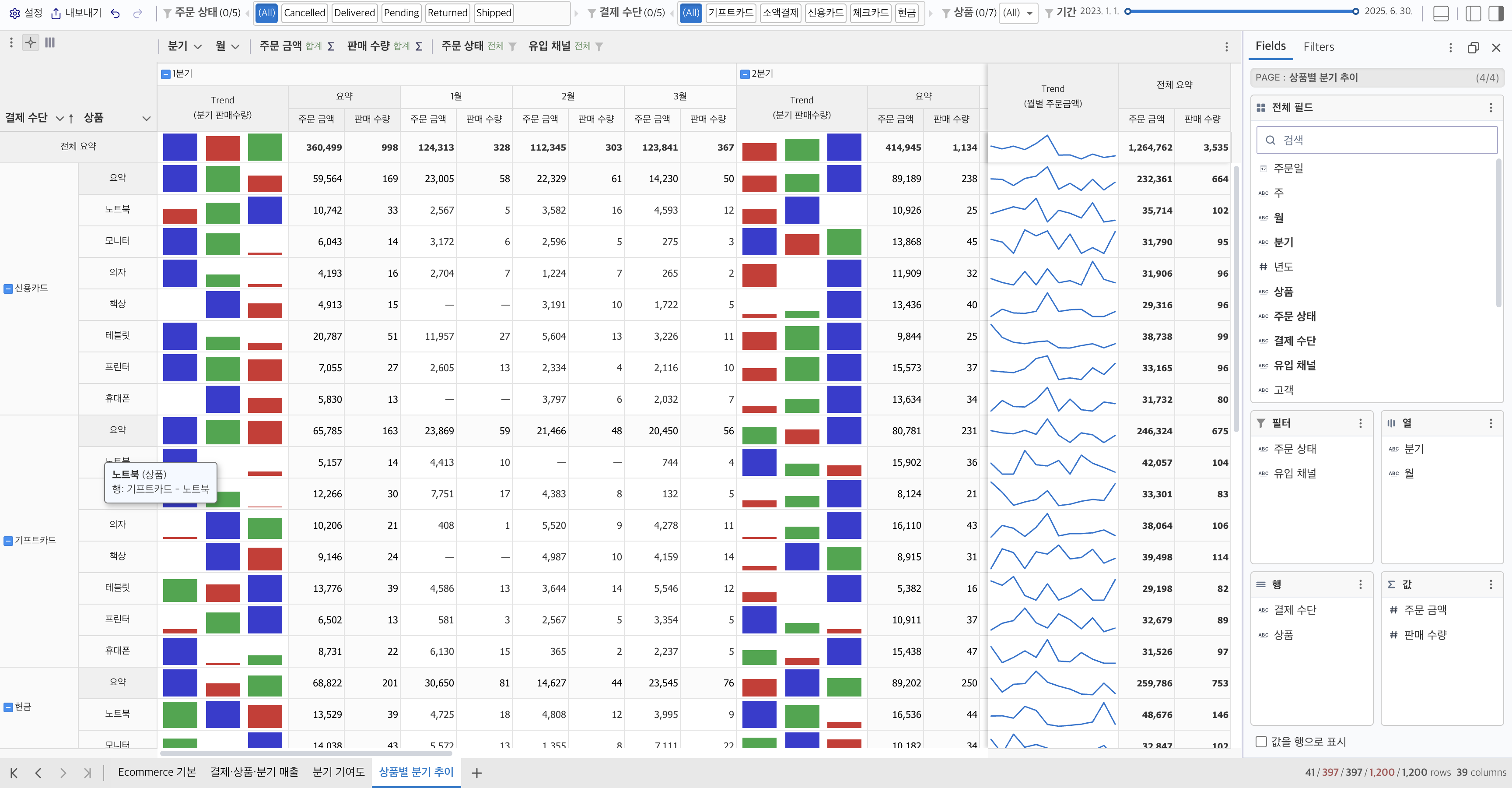
Task: Toggle Pending order status filter
Action: [x=401, y=13]
